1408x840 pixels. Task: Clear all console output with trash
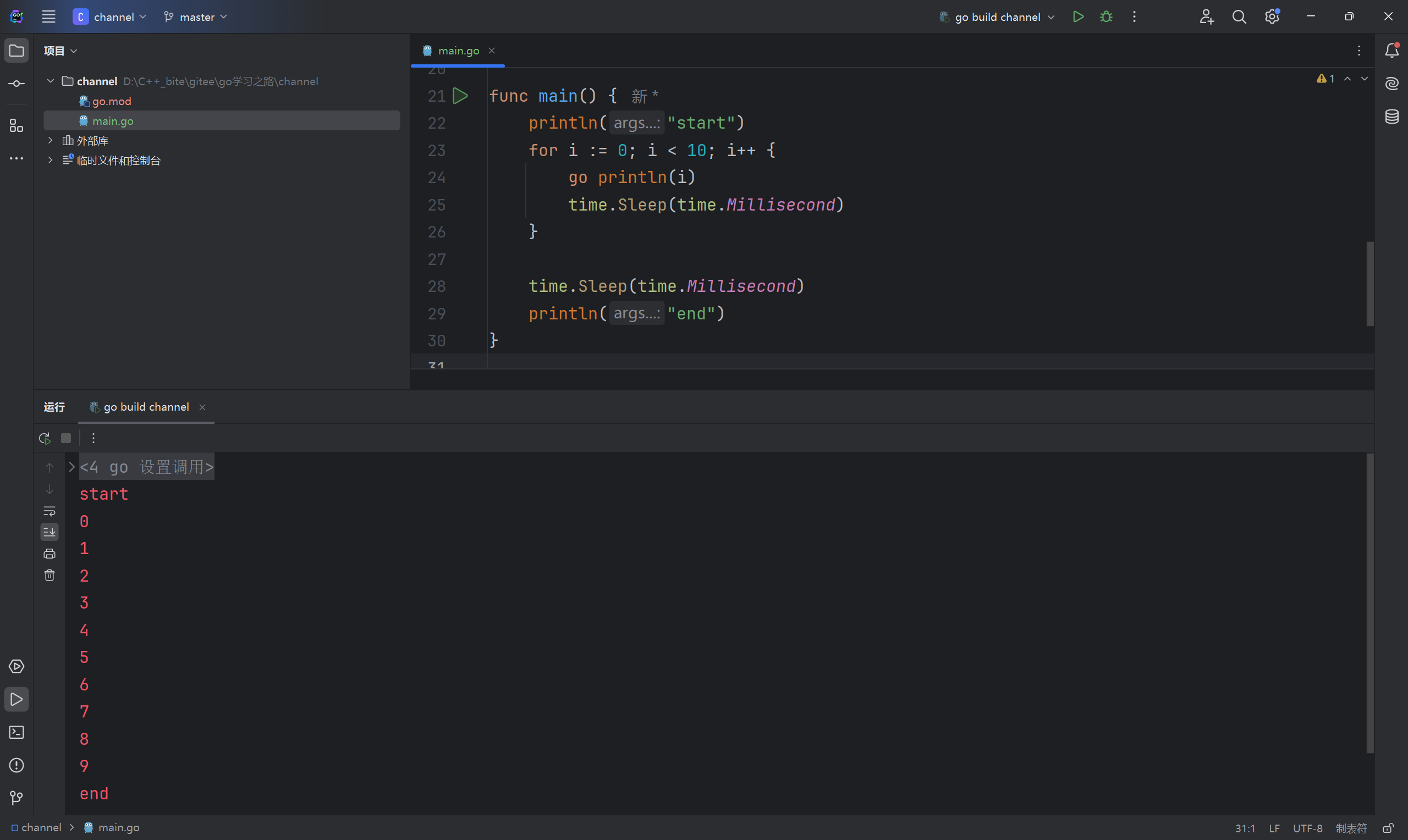(50, 575)
